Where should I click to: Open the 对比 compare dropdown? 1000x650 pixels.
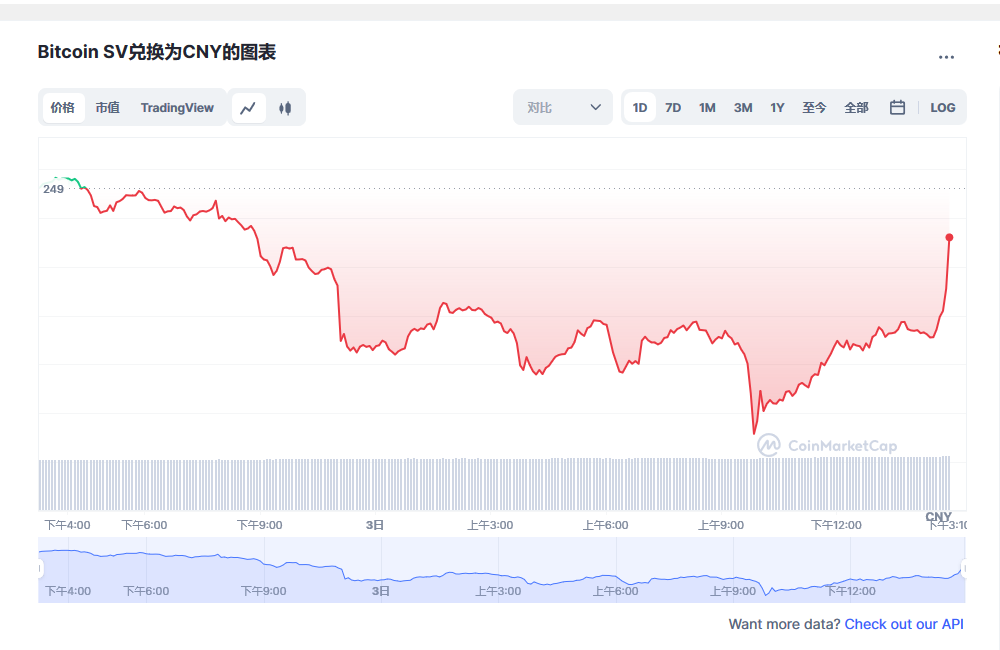click(x=563, y=107)
